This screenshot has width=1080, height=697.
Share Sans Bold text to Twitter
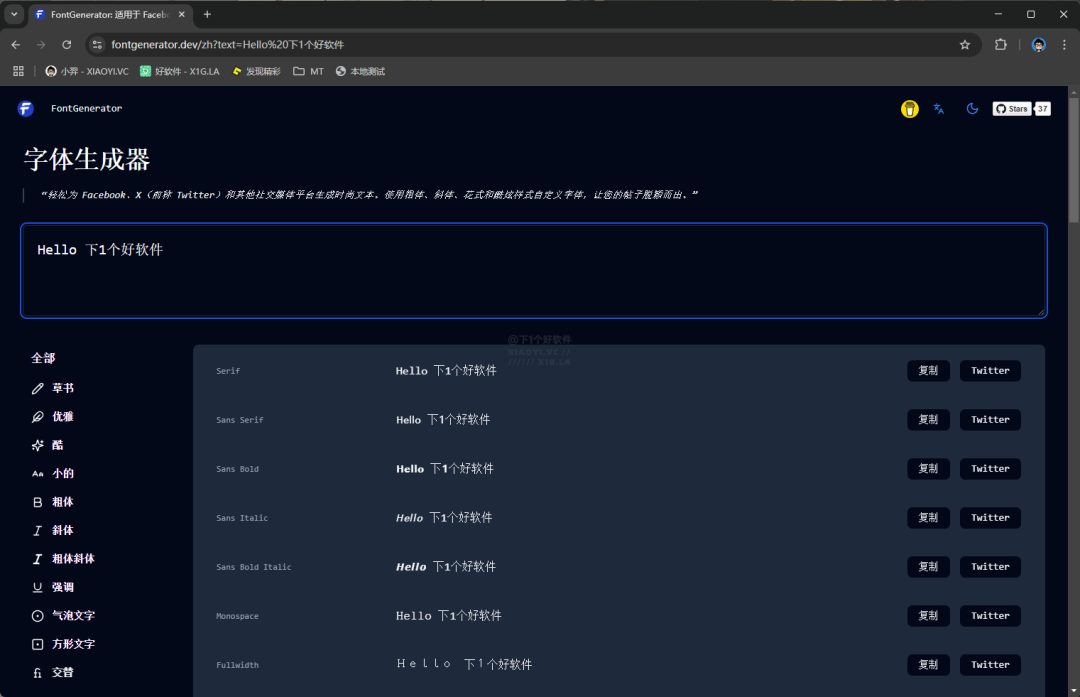[x=990, y=468]
